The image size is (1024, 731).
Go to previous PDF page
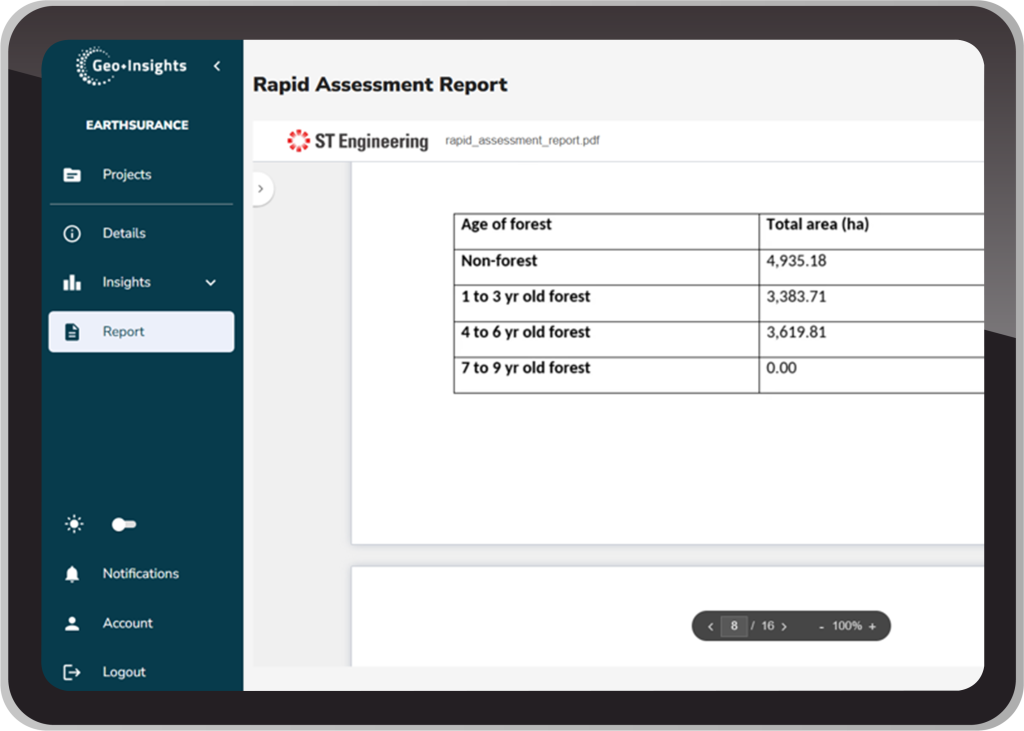(710, 627)
